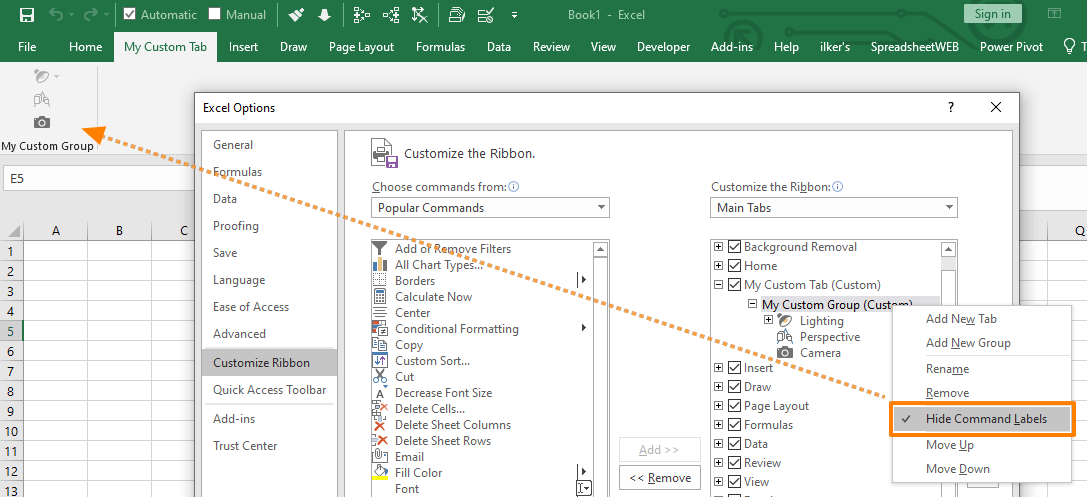Screen dimensions: 1087x497
Task: Collapse the My Custom Group (Custom) node
Action: (752, 304)
